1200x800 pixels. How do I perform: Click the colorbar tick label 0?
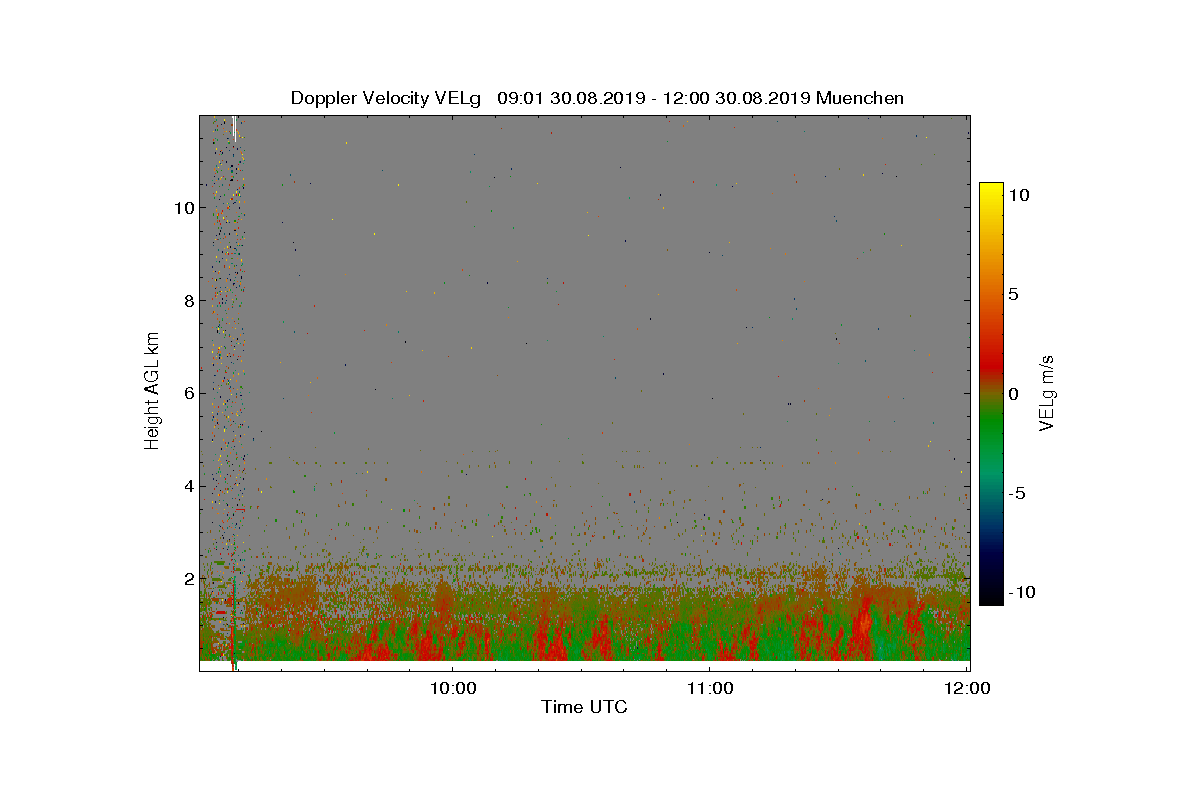click(1012, 394)
